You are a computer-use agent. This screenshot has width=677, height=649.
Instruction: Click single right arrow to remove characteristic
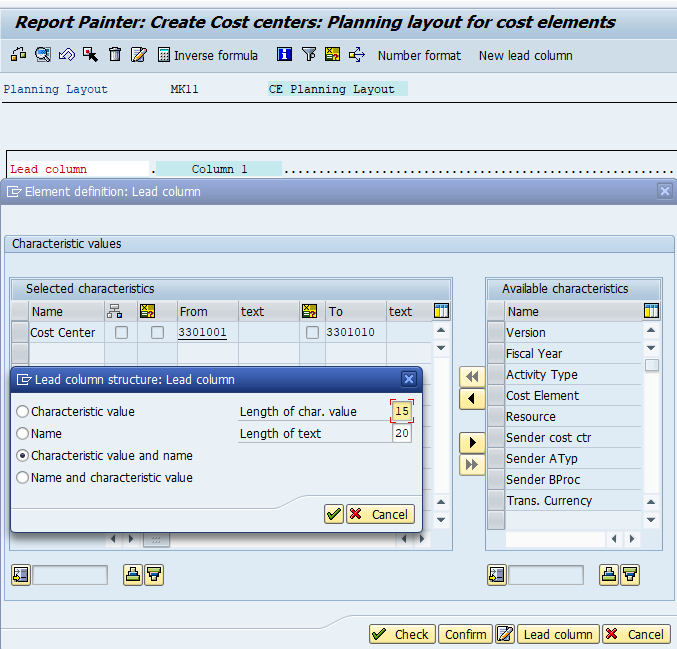click(470, 442)
